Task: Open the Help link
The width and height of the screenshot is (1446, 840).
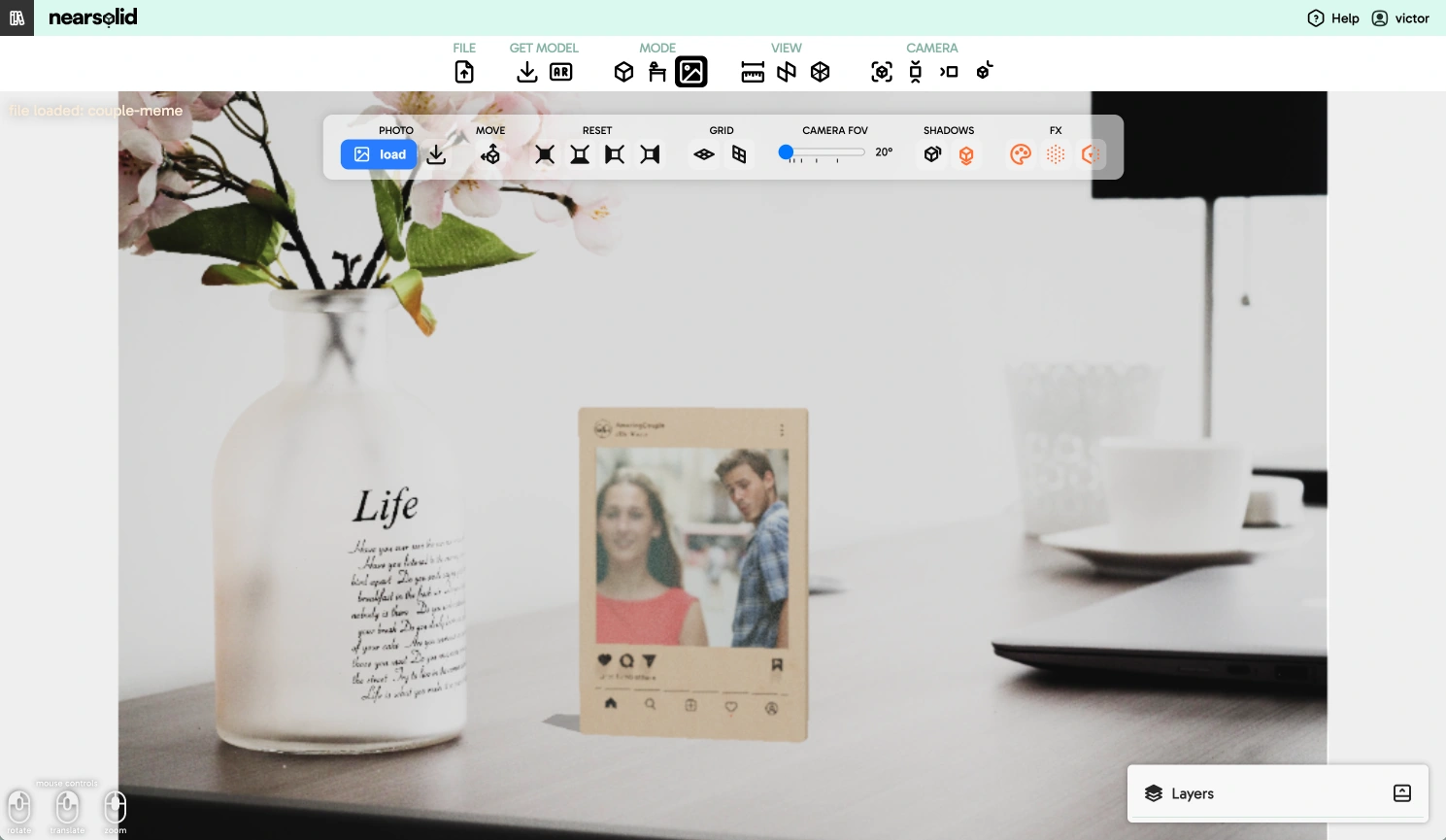Action: (x=1333, y=18)
